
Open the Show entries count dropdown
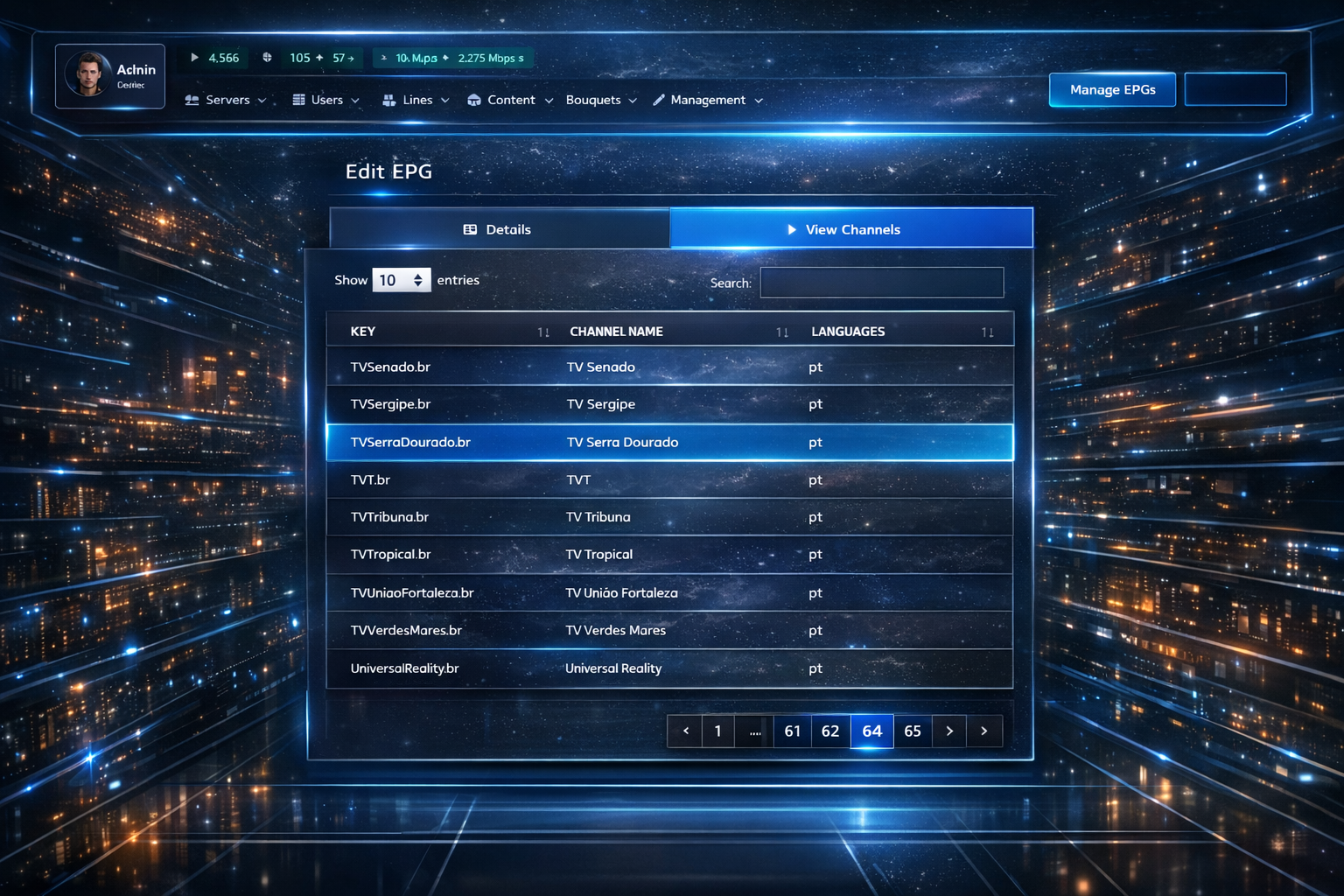coord(402,280)
